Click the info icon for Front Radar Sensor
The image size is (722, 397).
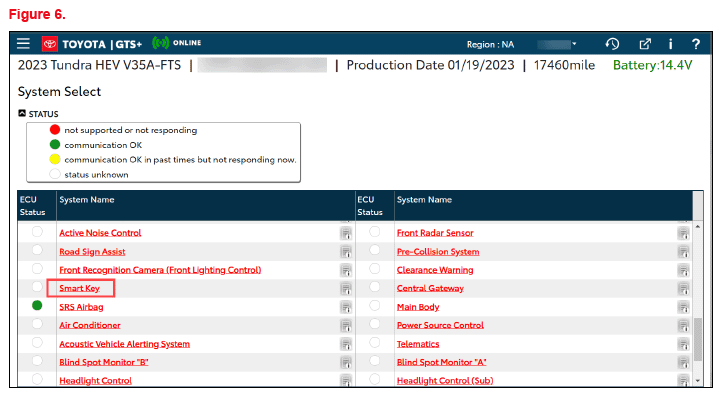[x=683, y=233]
